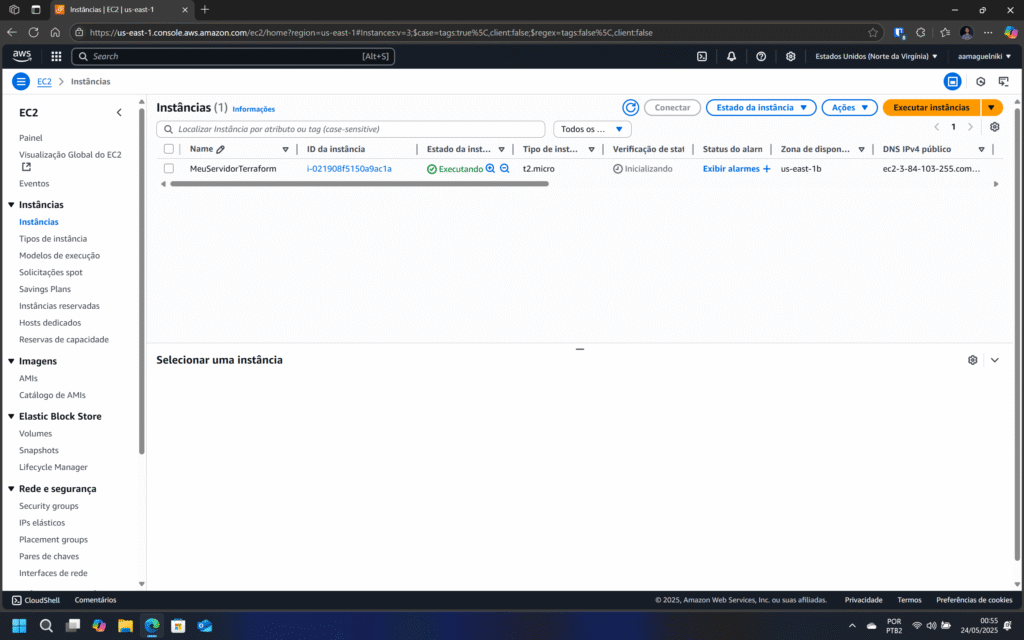The image size is (1024, 640).
Task: Click Exibir alarmes link
Action: click(x=731, y=168)
